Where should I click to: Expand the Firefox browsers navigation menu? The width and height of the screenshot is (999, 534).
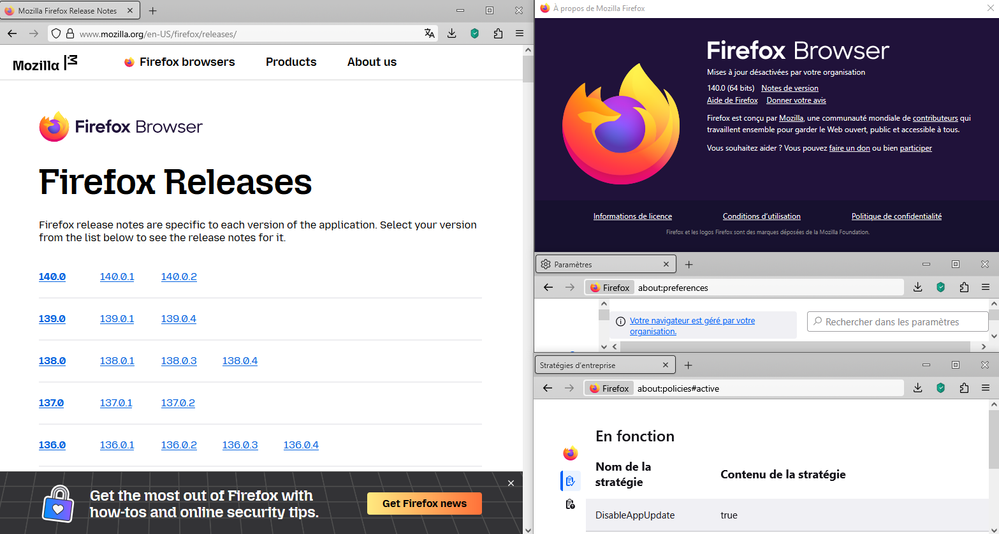coord(179,62)
